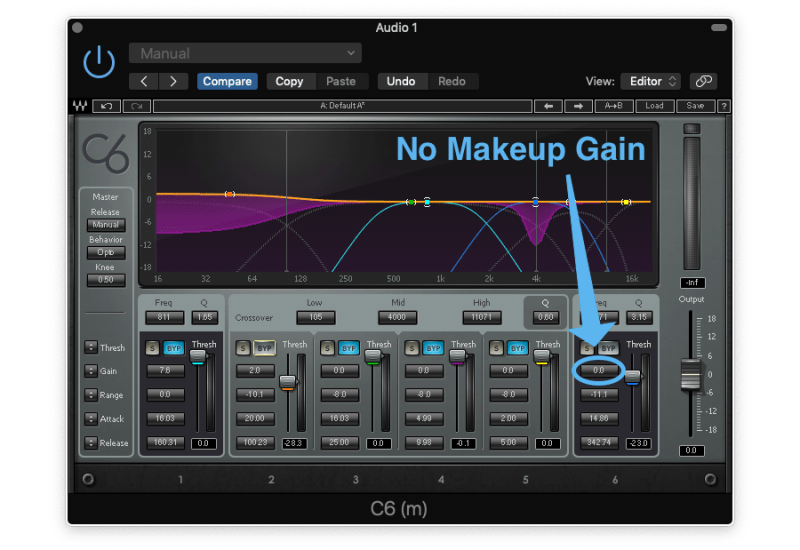800x550 pixels.
Task: Click the Undo button
Action: (x=401, y=82)
